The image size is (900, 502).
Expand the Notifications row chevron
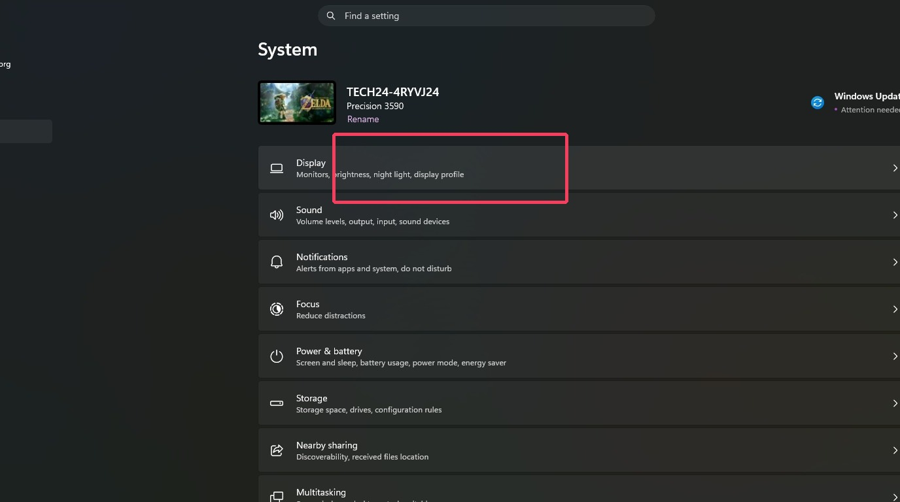pos(894,262)
